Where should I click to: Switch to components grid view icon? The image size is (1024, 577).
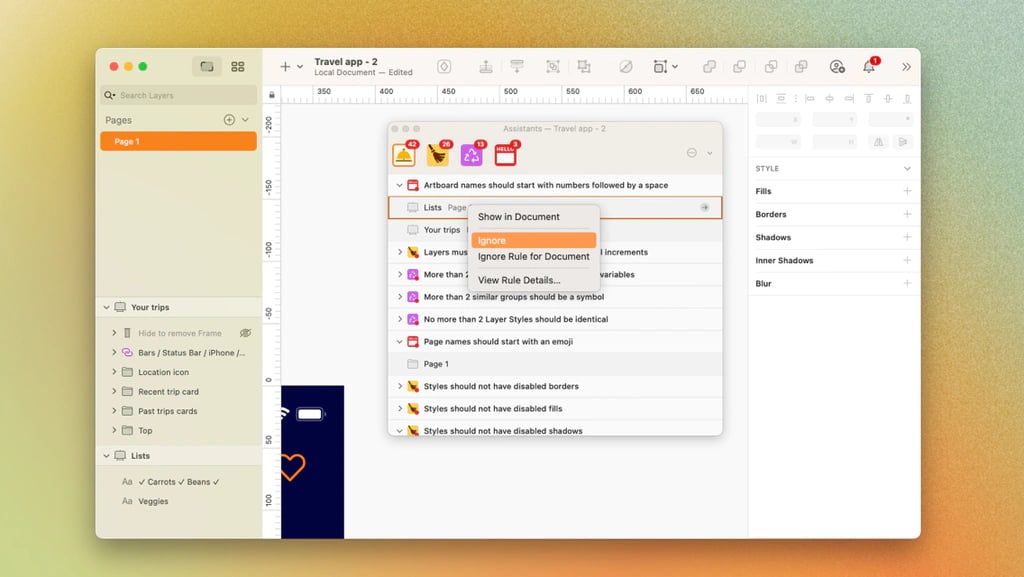click(x=237, y=67)
